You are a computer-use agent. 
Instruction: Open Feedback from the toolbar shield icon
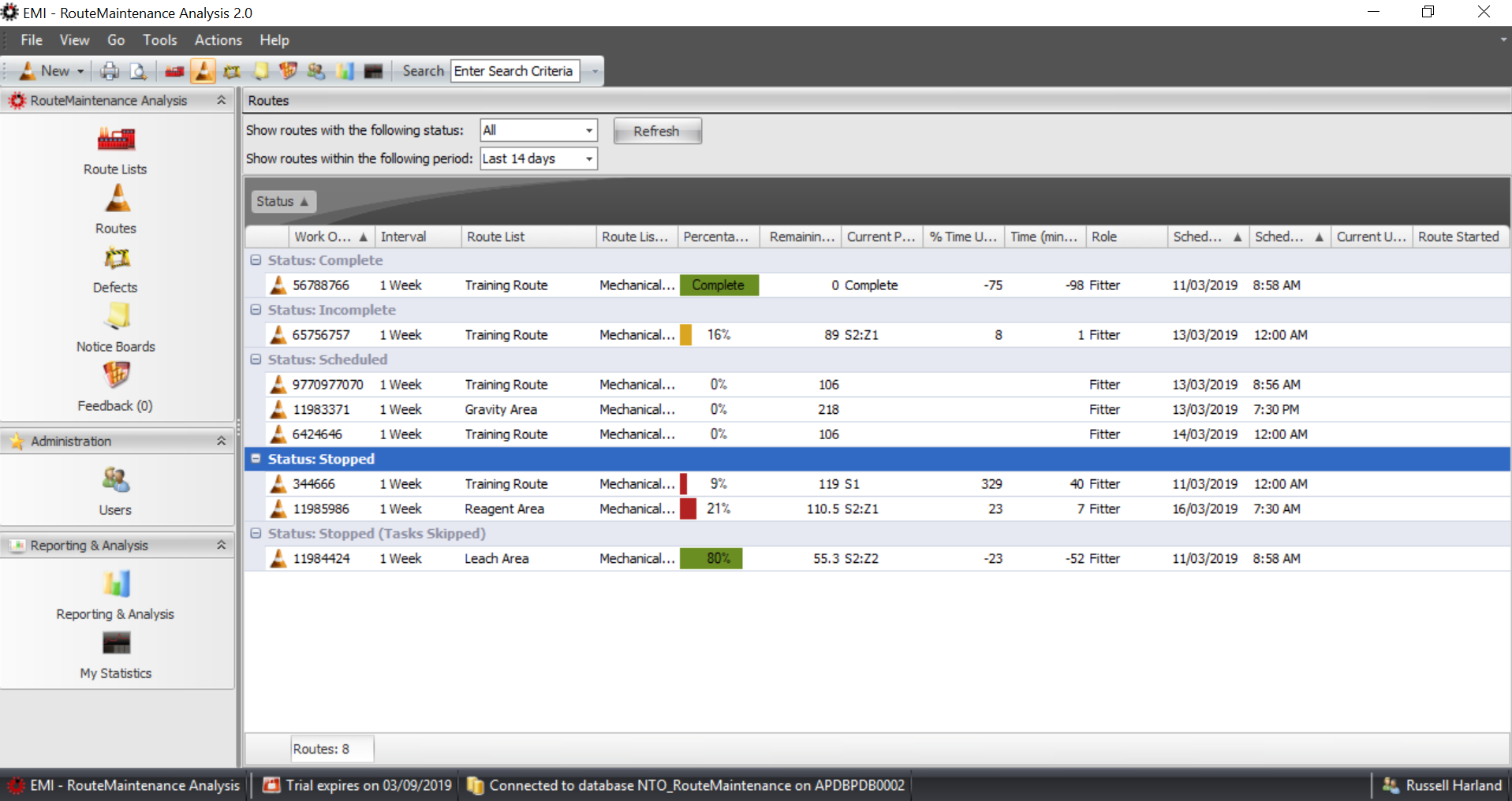pyautogui.click(x=288, y=71)
